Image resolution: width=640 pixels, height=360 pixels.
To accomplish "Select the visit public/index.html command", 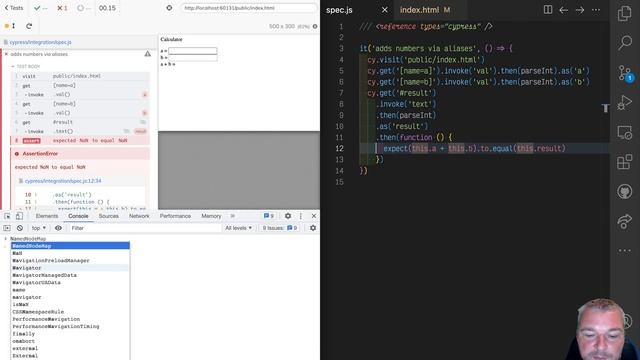I will point(80,76).
